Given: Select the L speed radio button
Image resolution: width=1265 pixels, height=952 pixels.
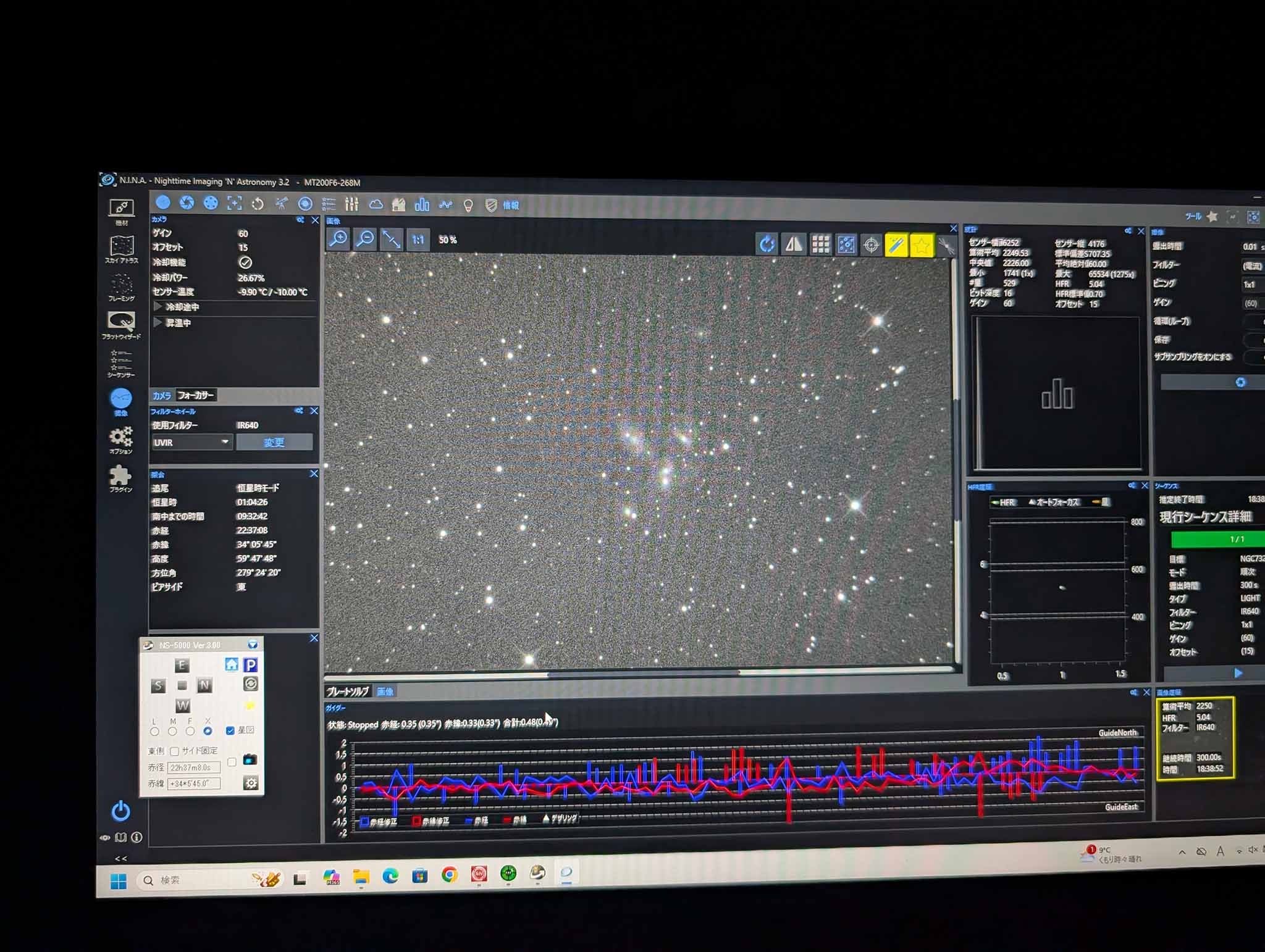Looking at the screenshot, I should 154,732.
